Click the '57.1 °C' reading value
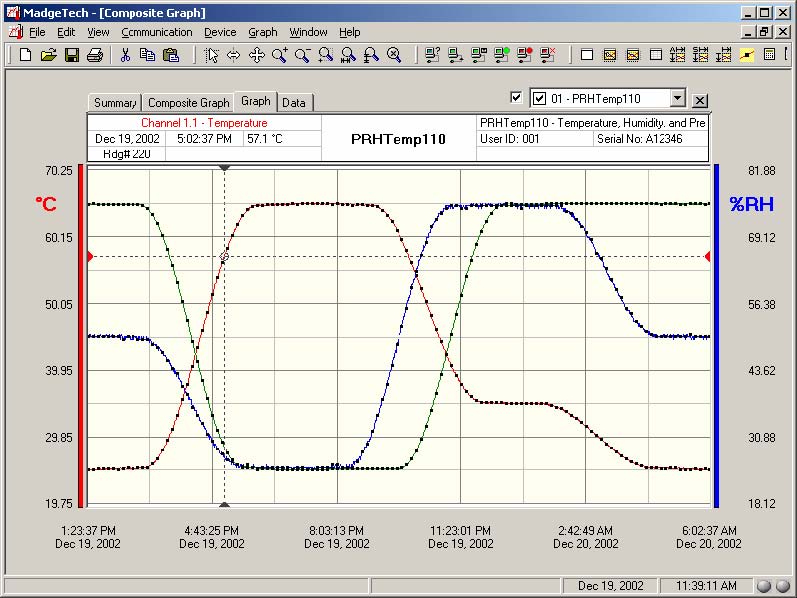This screenshot has height=598, width=797. coord(264,138)
